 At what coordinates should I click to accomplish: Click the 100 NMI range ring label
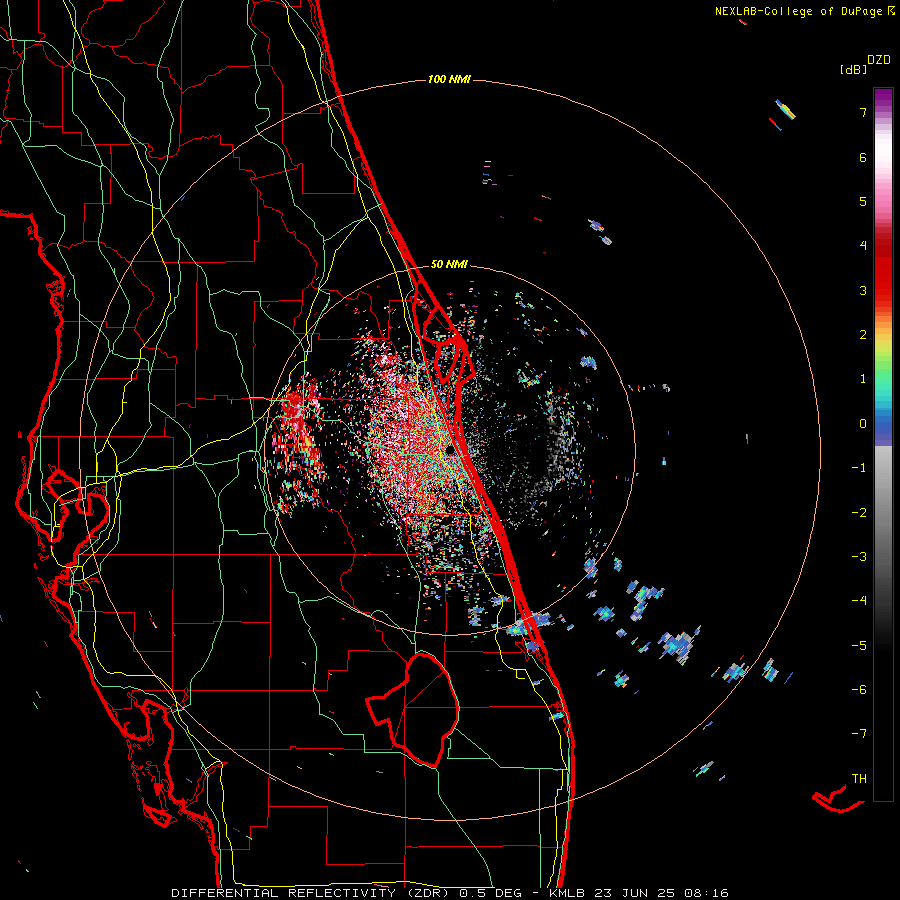point(449,79)
